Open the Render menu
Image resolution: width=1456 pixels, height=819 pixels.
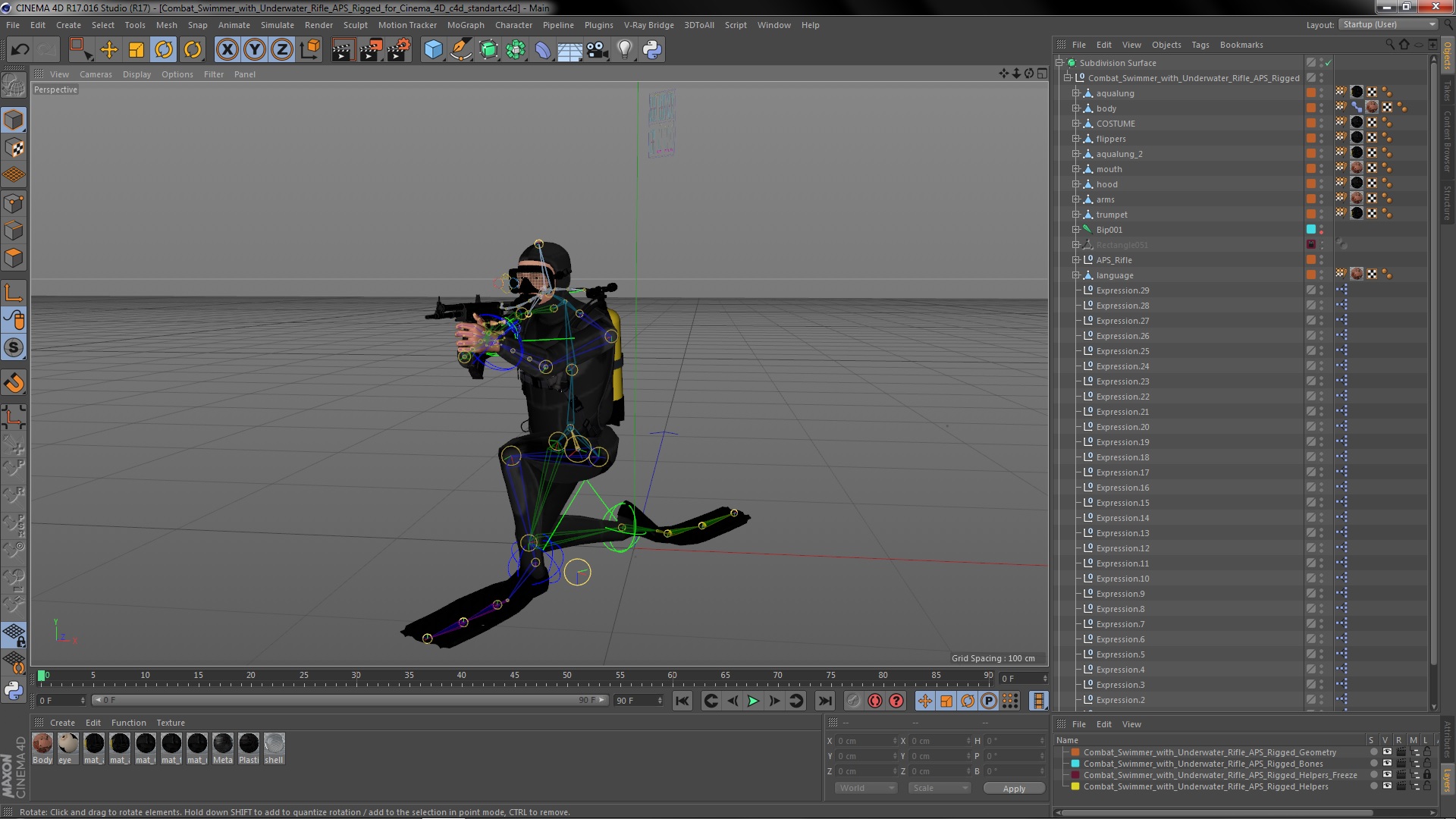click(318, 25)
